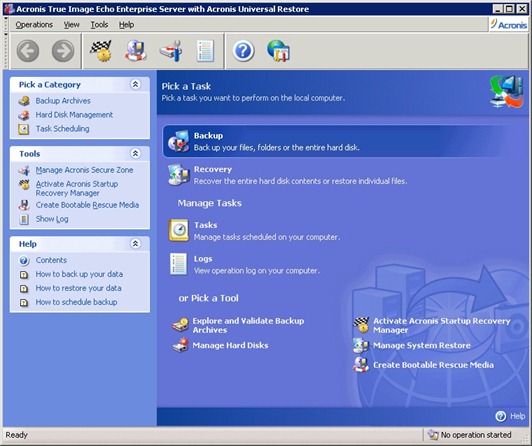Click the Acronis logo in the menu bar

[x=509, y=25]
